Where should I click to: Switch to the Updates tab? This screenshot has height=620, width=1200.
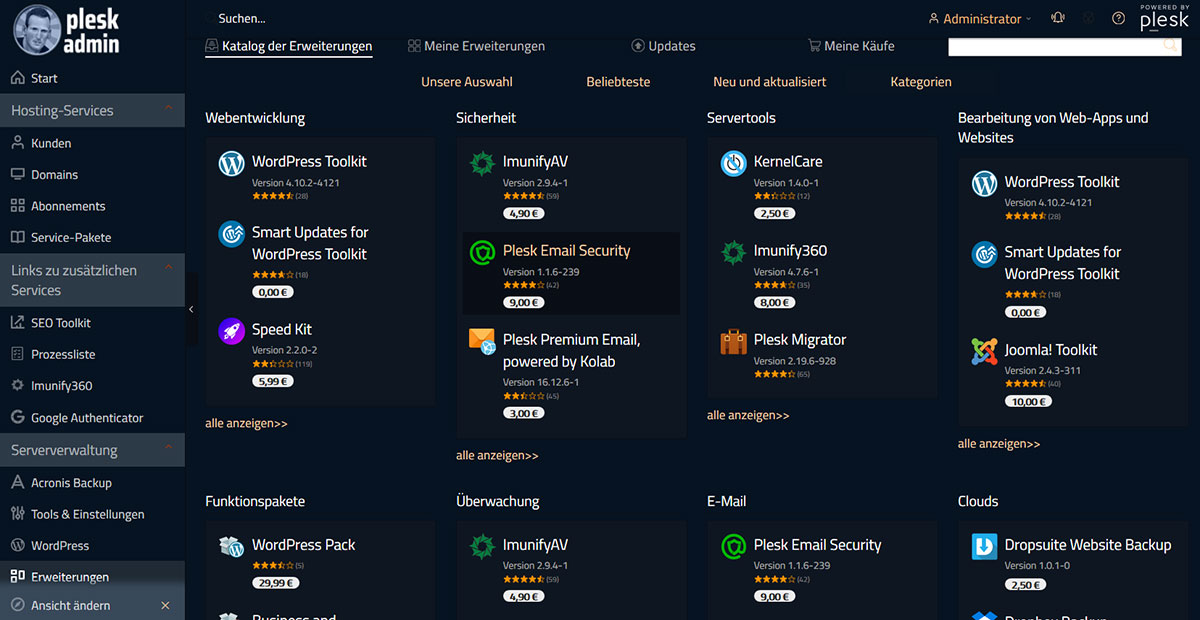tap(663, 46)
